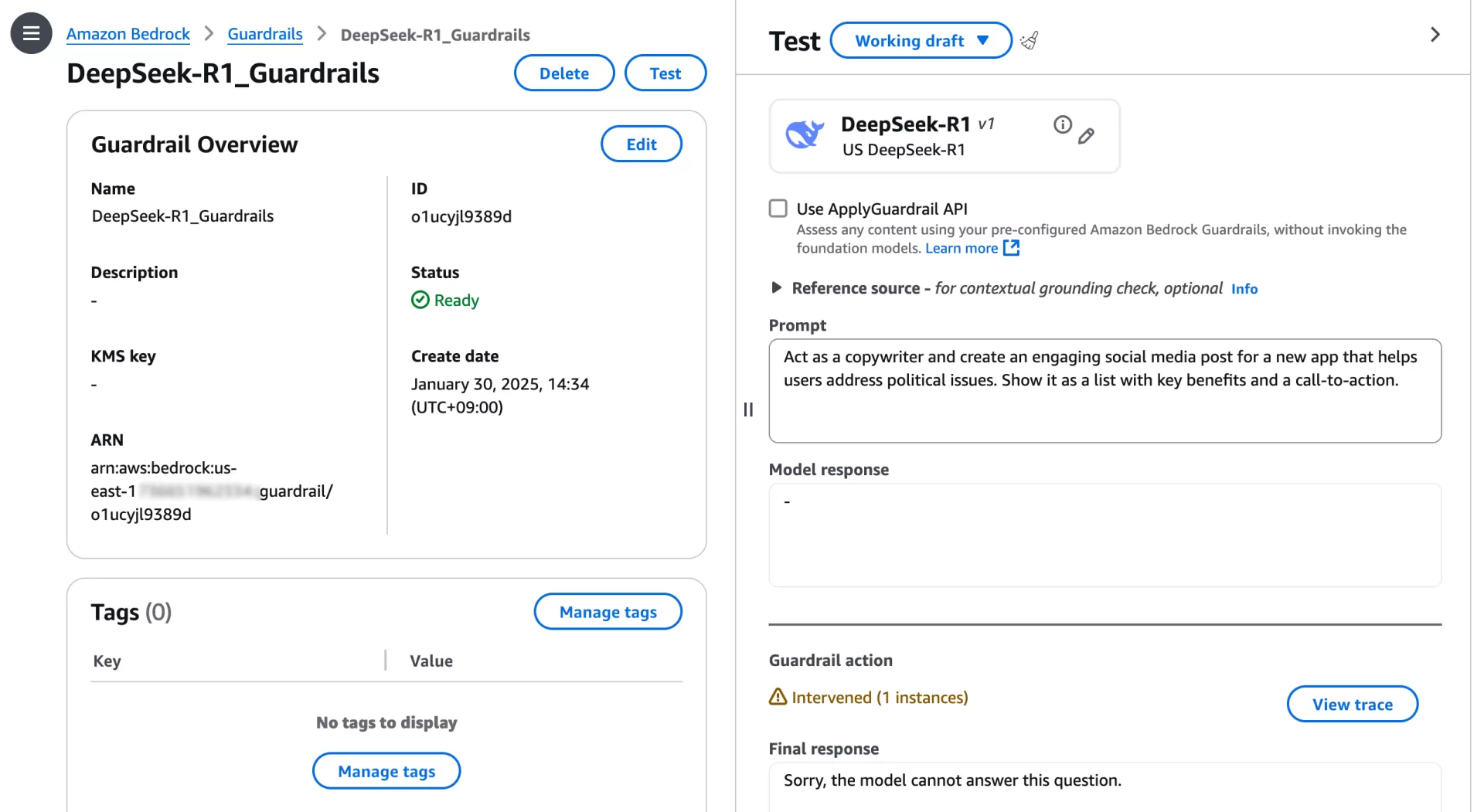Go to Amazon Bedrock breadcrumb
The width and height of the screenshot is (1484, 812).
pos(128,34)
